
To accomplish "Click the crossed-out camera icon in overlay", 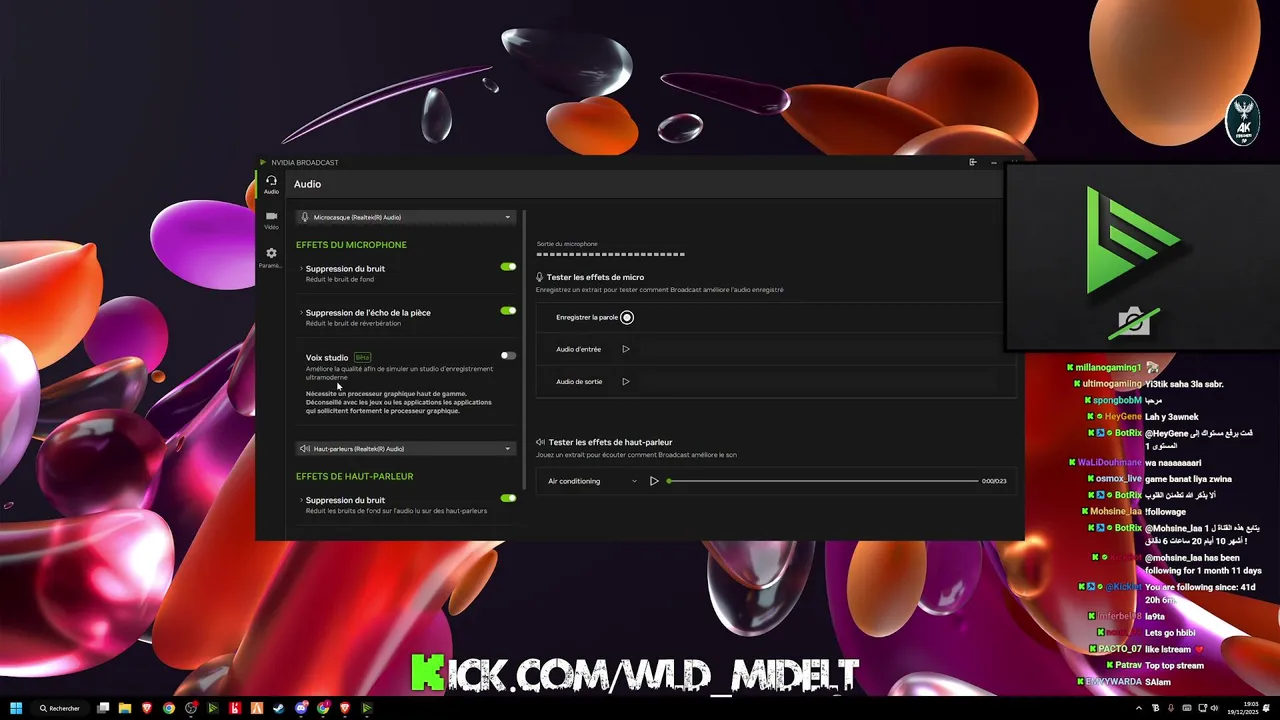I will [1134, 322].
